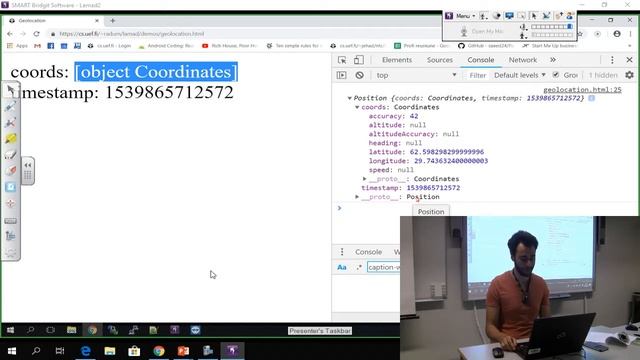The height and width of the screenshot is (360, 640).
Task: Reload the geolocation page
Action: click(37, 34)
